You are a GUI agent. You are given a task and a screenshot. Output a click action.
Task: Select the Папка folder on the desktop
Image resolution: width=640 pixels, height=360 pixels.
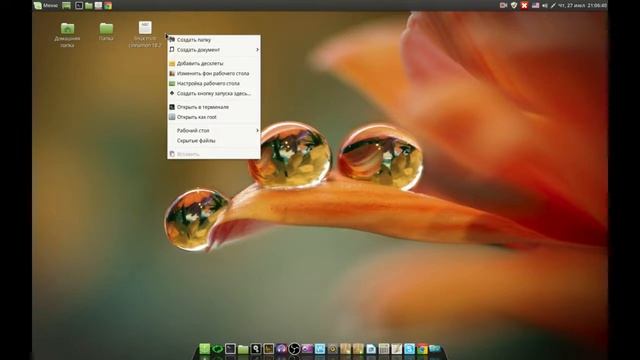[106, 31]
